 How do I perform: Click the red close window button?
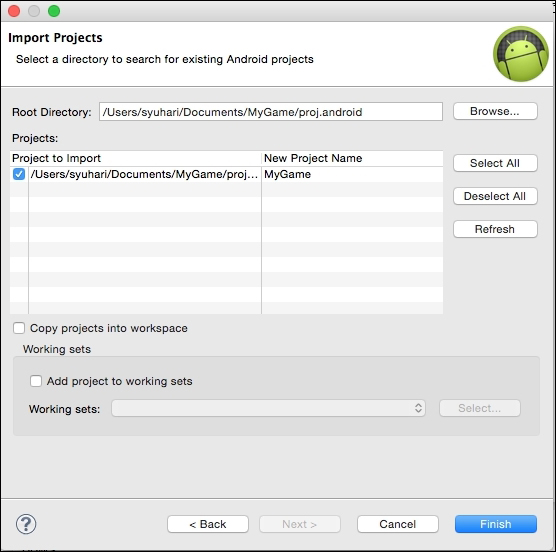[14, 11]
